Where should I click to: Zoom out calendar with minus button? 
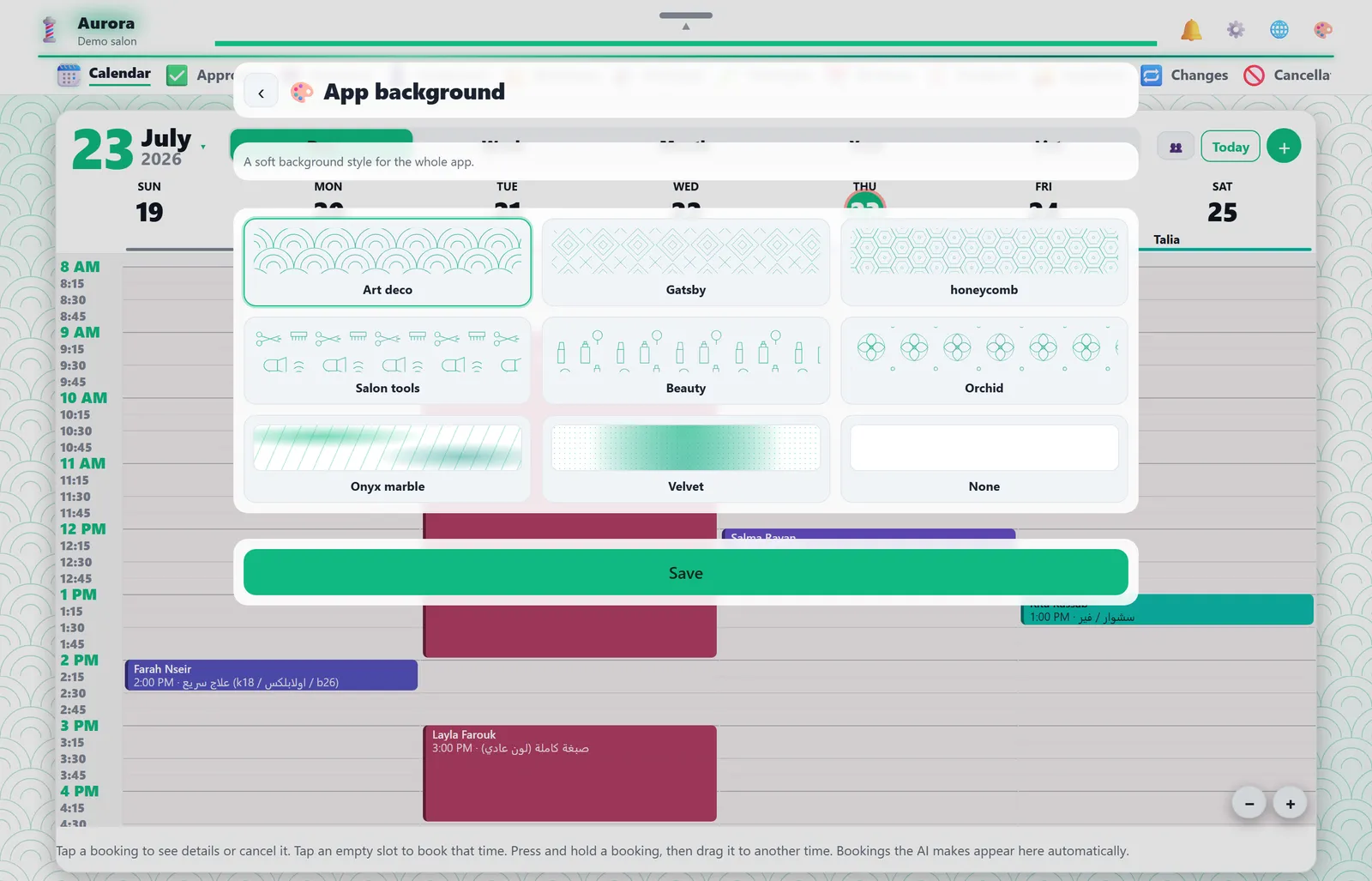tap(1249, 804)
